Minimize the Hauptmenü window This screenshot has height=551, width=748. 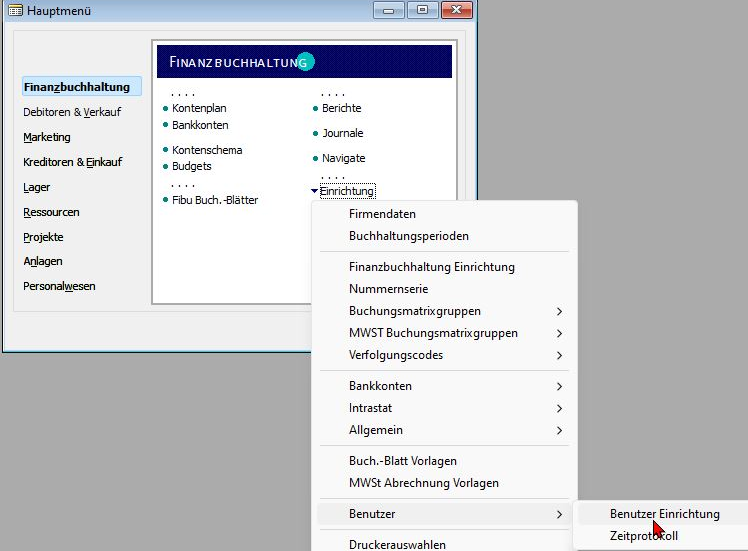point(389,10)
